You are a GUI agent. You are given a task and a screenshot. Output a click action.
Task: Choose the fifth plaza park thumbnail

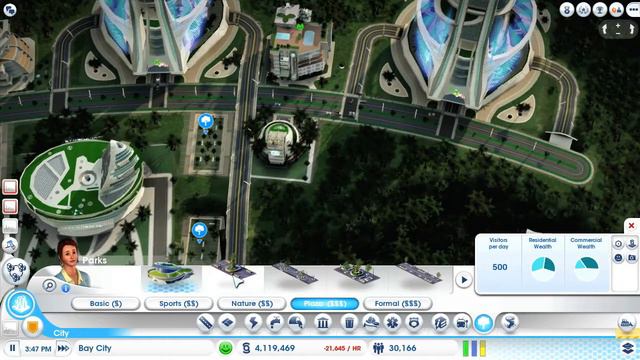pyautogui.click(x=419, y=276)
